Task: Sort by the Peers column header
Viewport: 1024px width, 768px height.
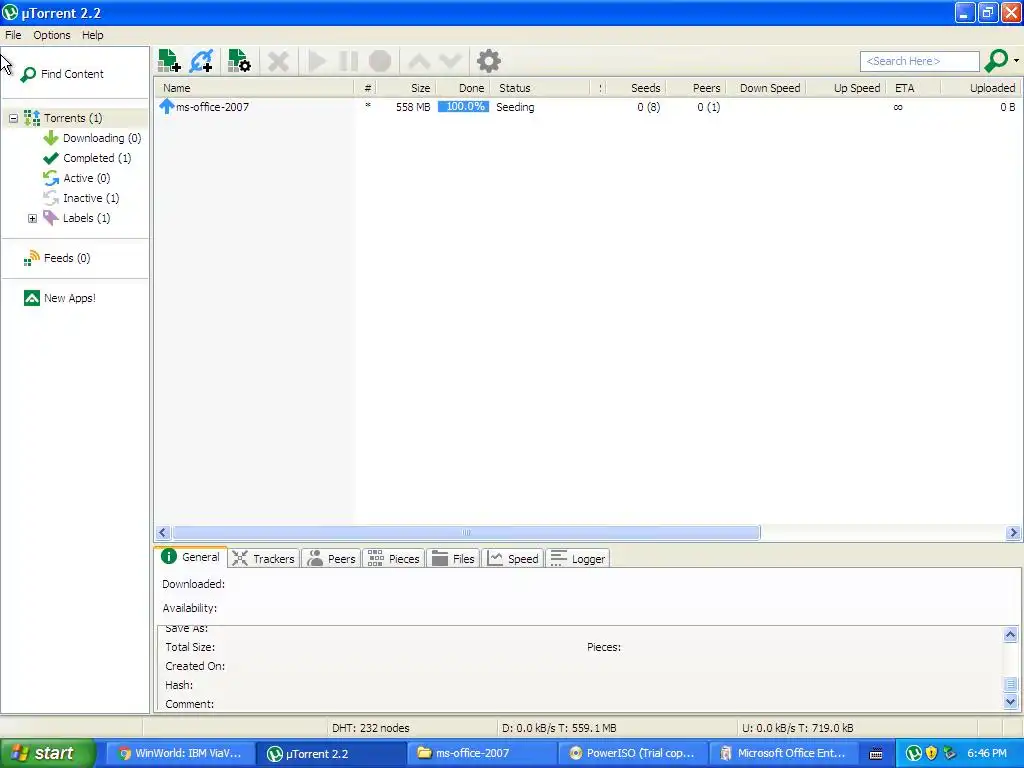Action: pos(696,88)
